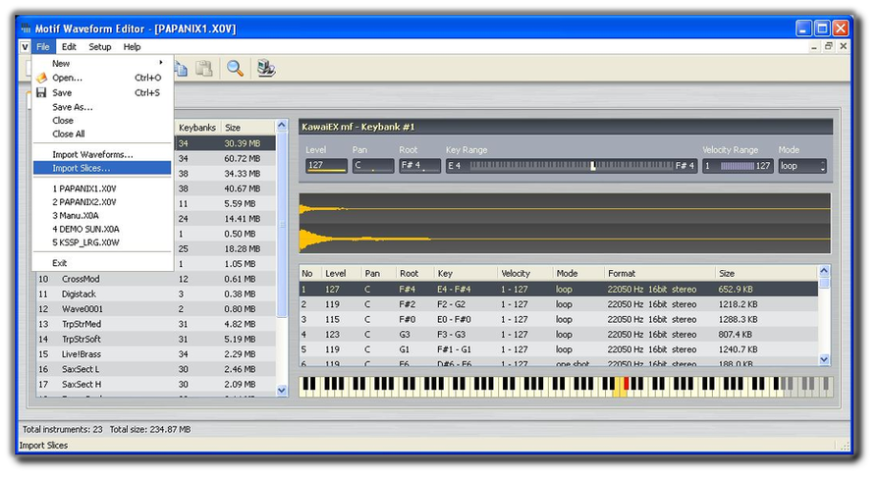Minimize the inner document window
The height and width of the screenshot is (479, 878).
point(814,46)
